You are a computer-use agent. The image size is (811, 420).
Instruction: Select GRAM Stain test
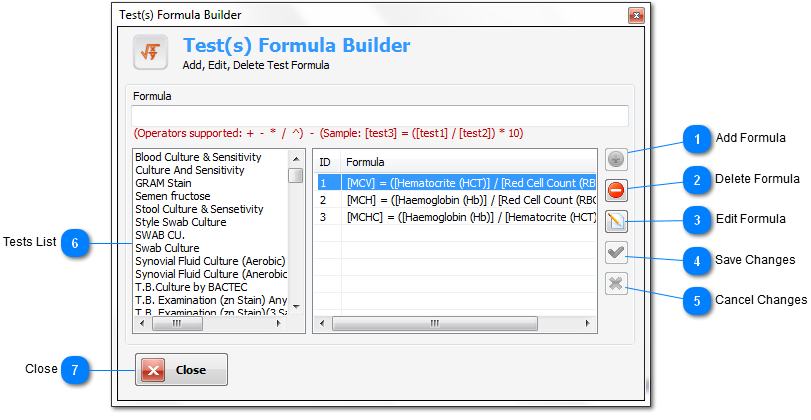pos(163,183)
